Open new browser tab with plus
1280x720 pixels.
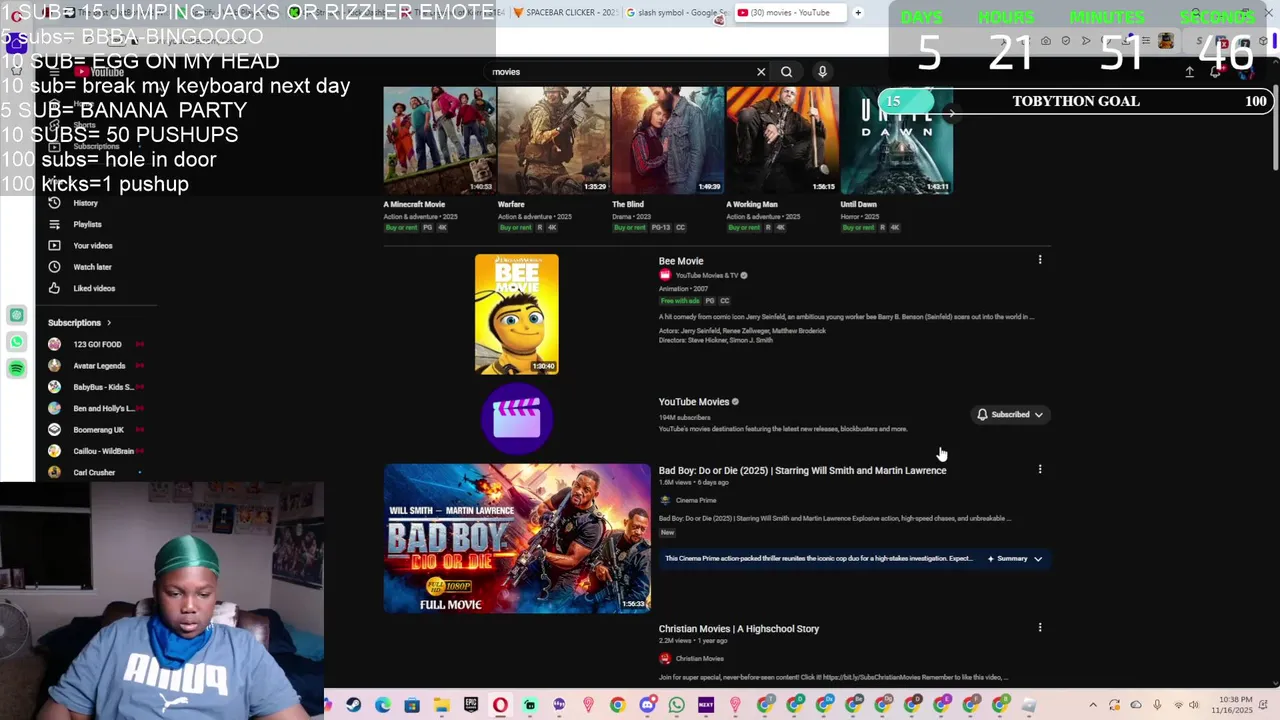coord(858,13)
